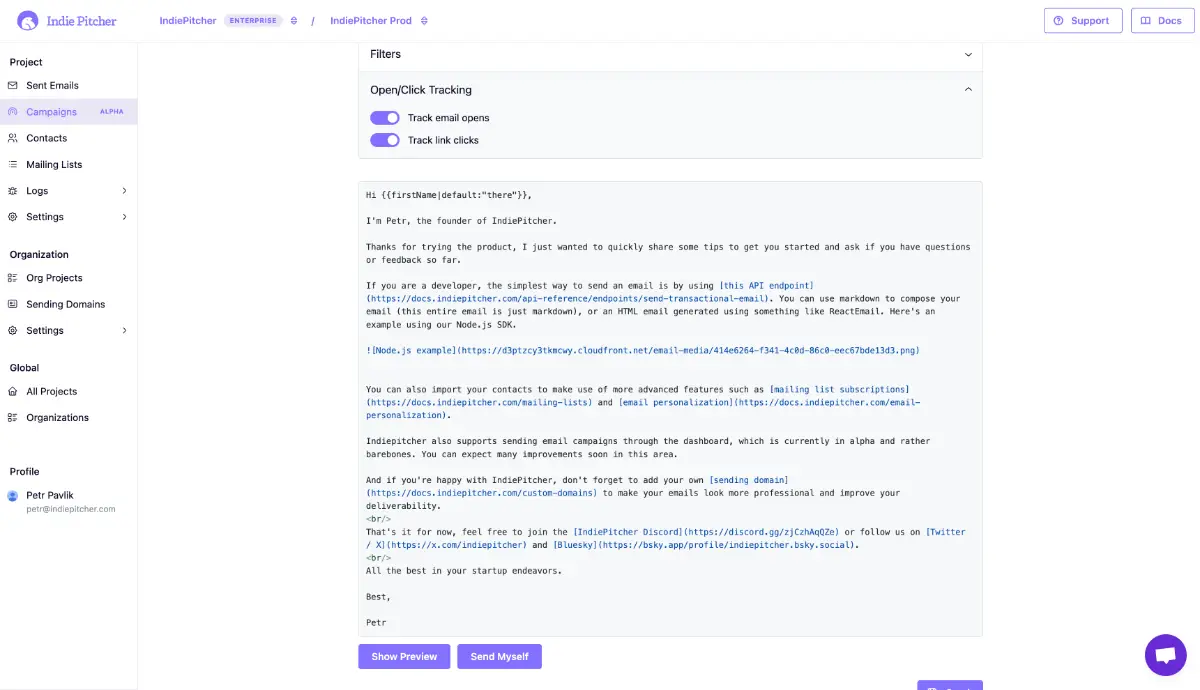This screenshot has width=1200, height=690.
Task: Click the Logs gear icon in sidebar
Action: pos(13,191)
